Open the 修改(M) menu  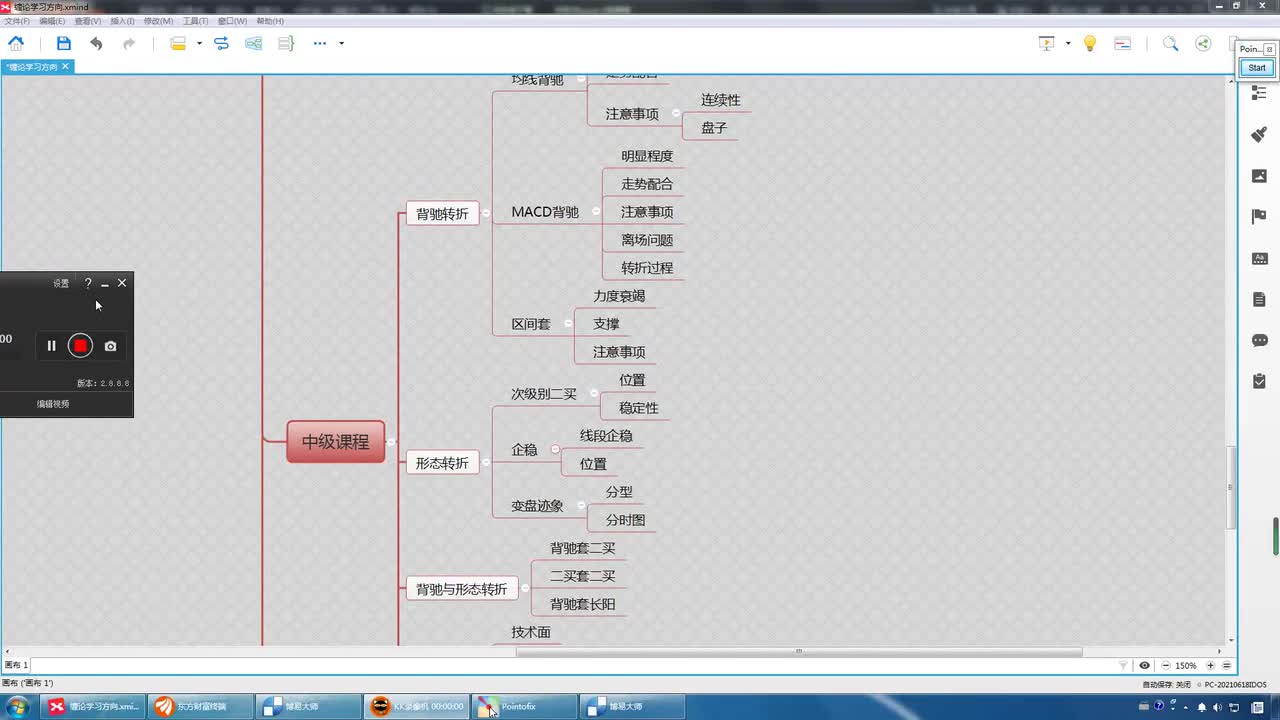[x=158, y=21]
